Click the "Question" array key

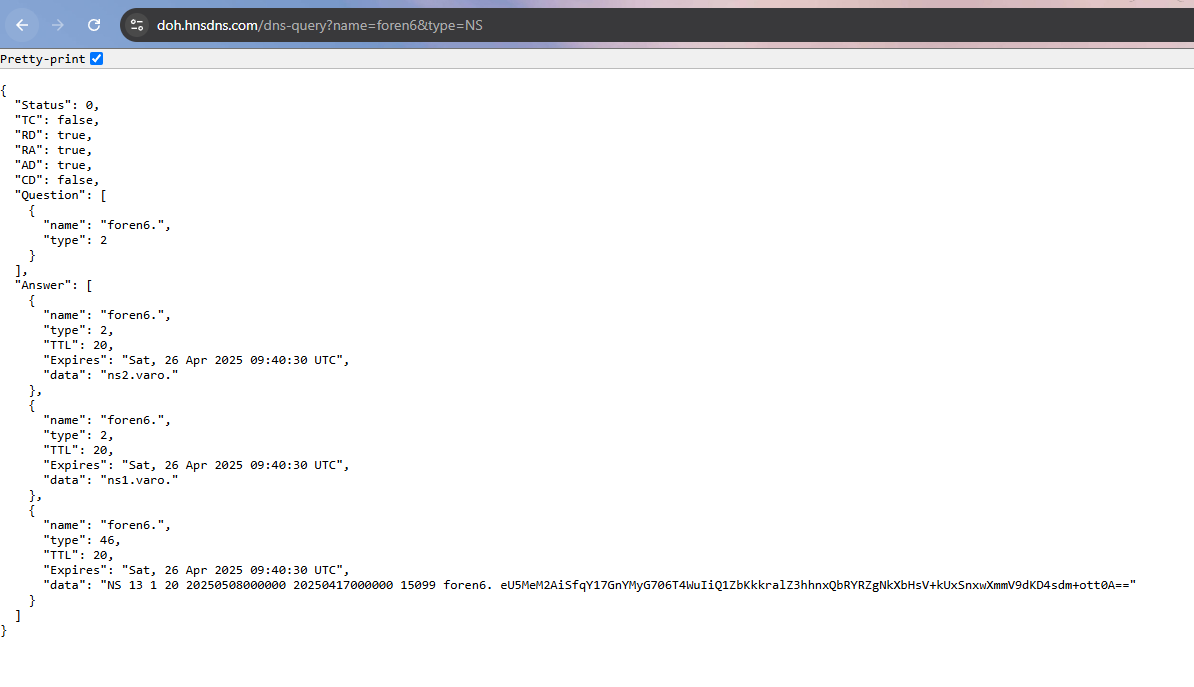50,195
